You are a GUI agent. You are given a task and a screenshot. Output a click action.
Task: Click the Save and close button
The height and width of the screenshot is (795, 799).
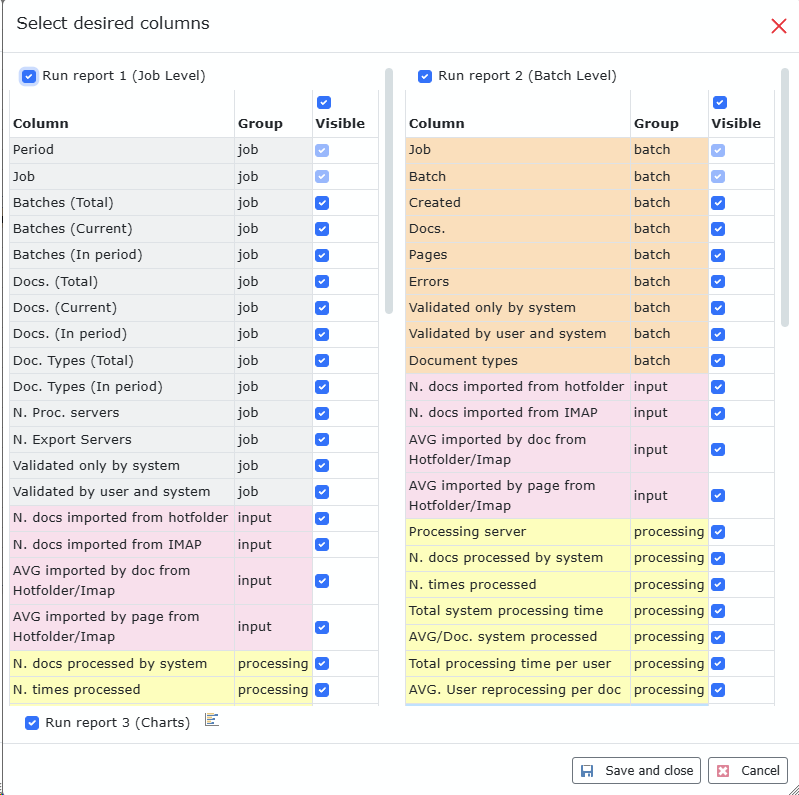pos(636,770)
